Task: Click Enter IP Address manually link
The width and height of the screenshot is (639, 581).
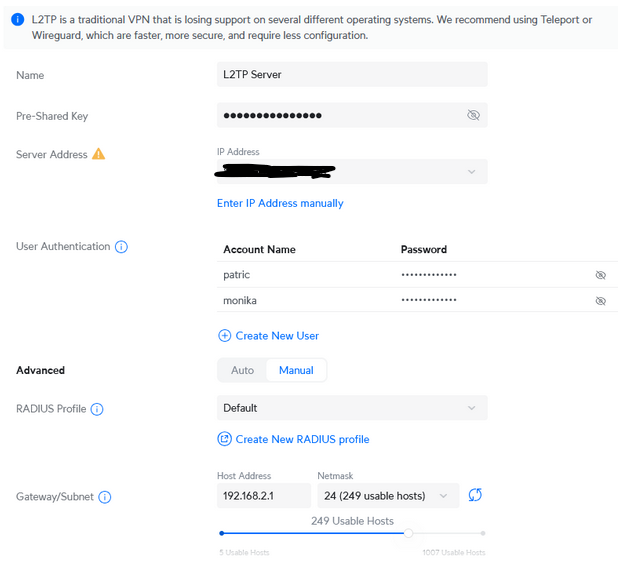Action: [280, 203]
